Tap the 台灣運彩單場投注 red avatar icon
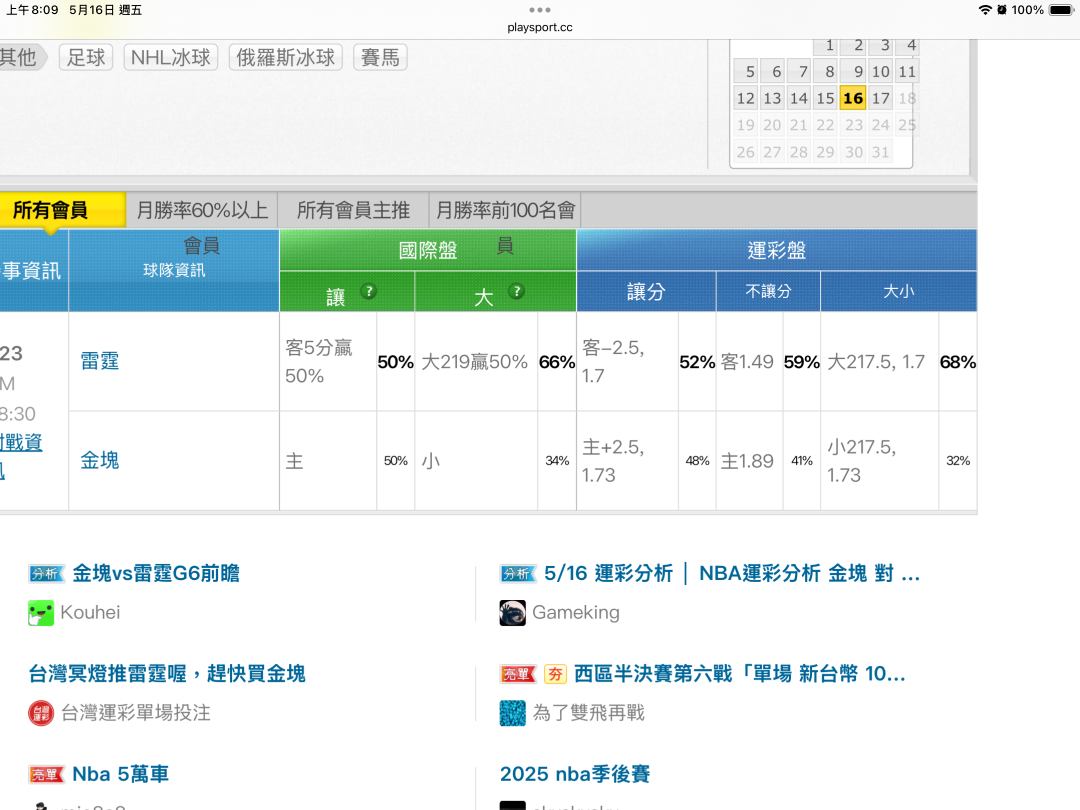This screenshot has height=810, width=1080. 41,713
